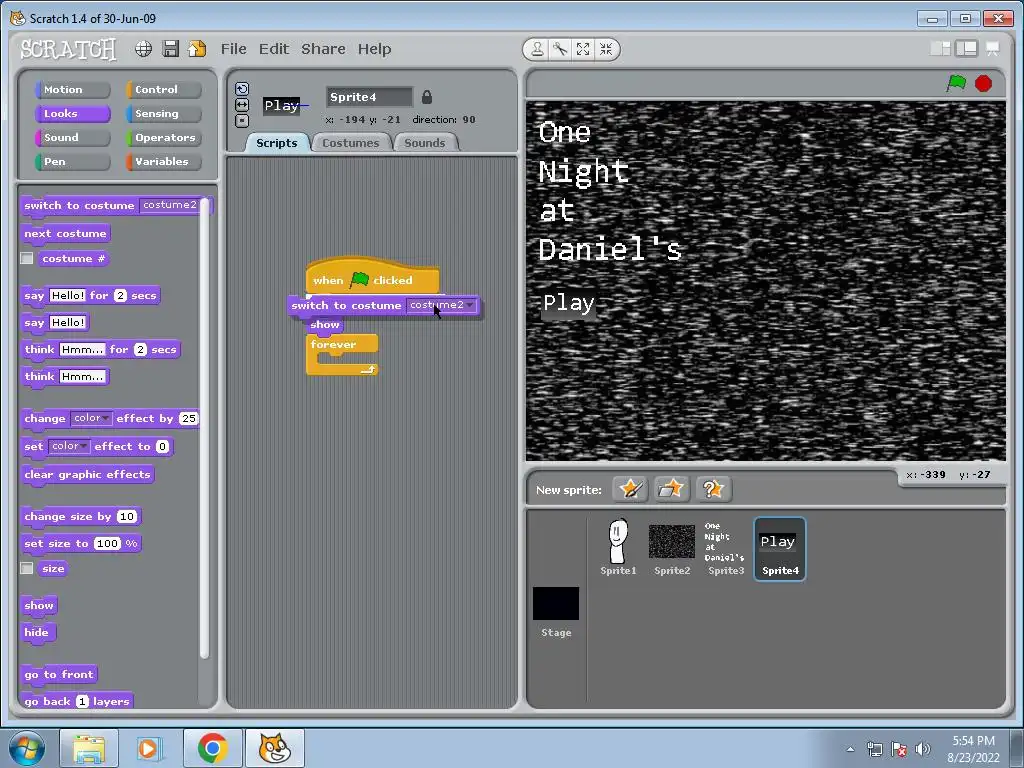Open the Help menu

[374, 49]
